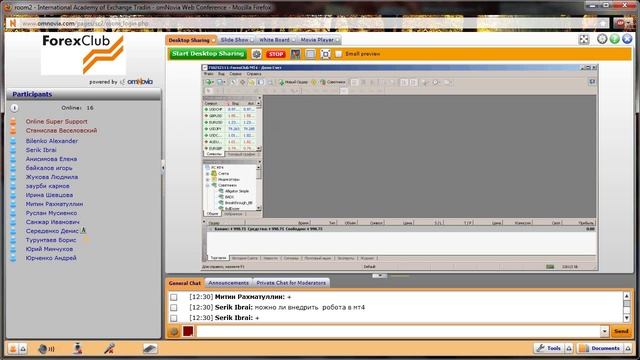Select participant Юрченко Андрей

(x=51, y=258)
